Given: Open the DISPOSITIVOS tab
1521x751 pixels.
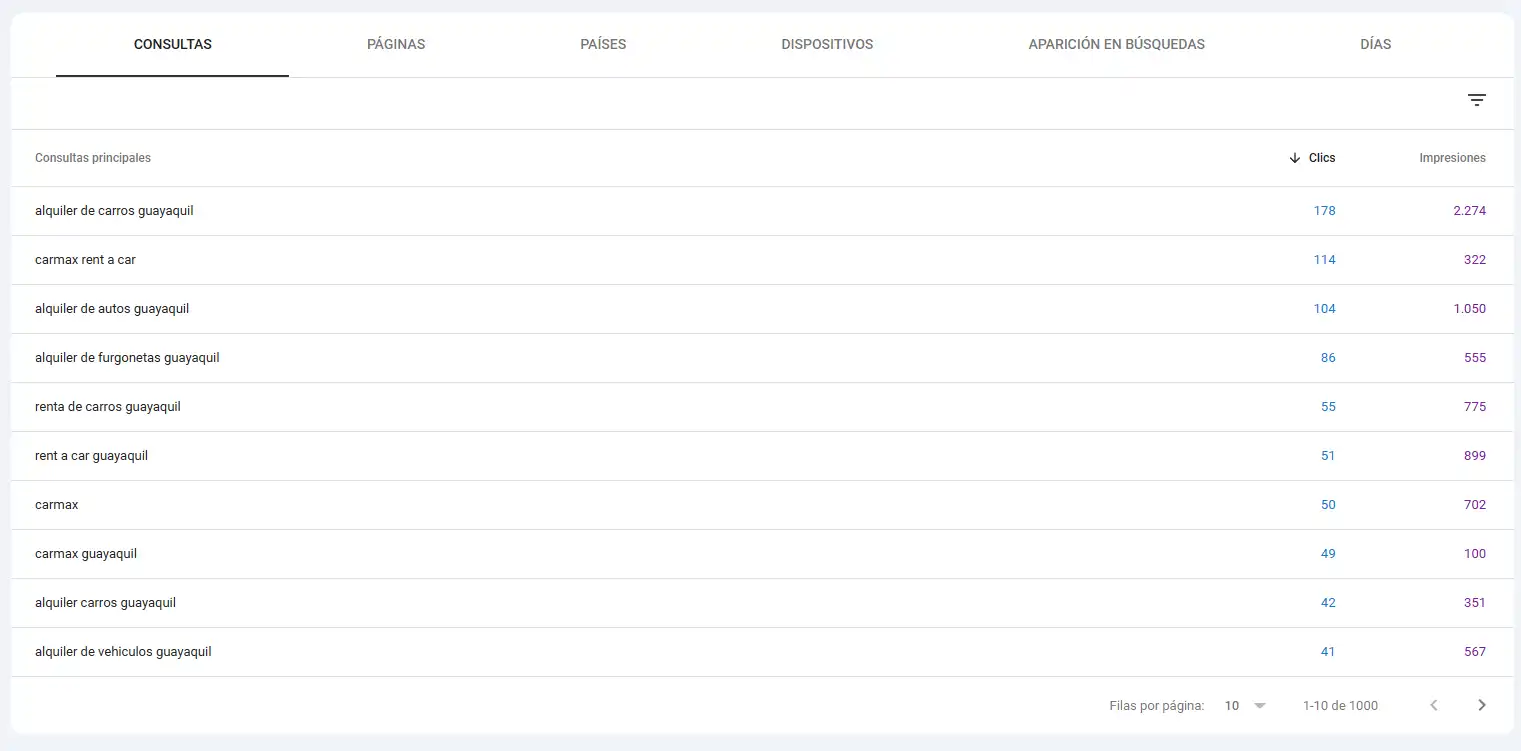Looking at the screenshot, I should pos(827,45).
